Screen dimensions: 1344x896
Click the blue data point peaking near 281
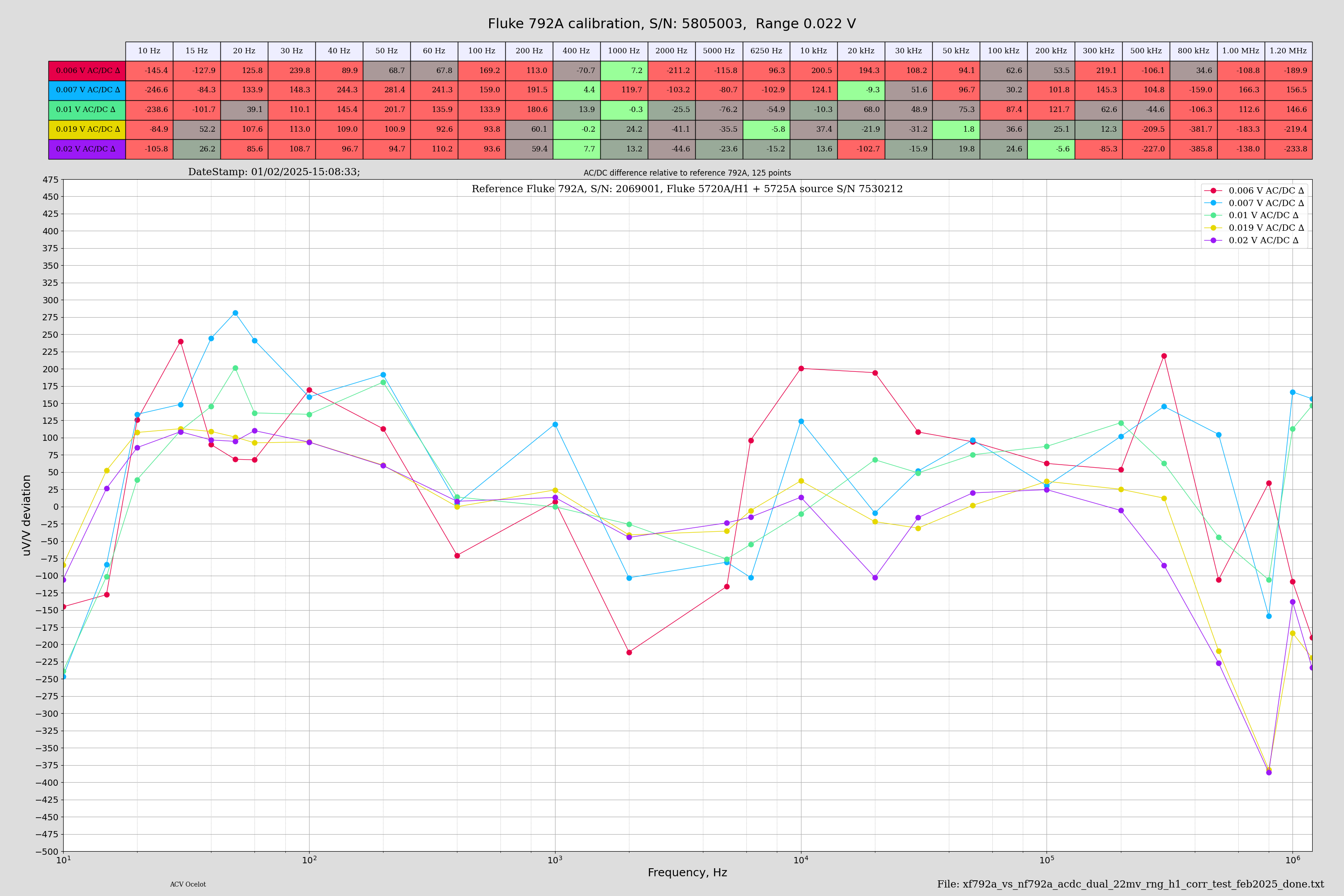tap(236, 313)
